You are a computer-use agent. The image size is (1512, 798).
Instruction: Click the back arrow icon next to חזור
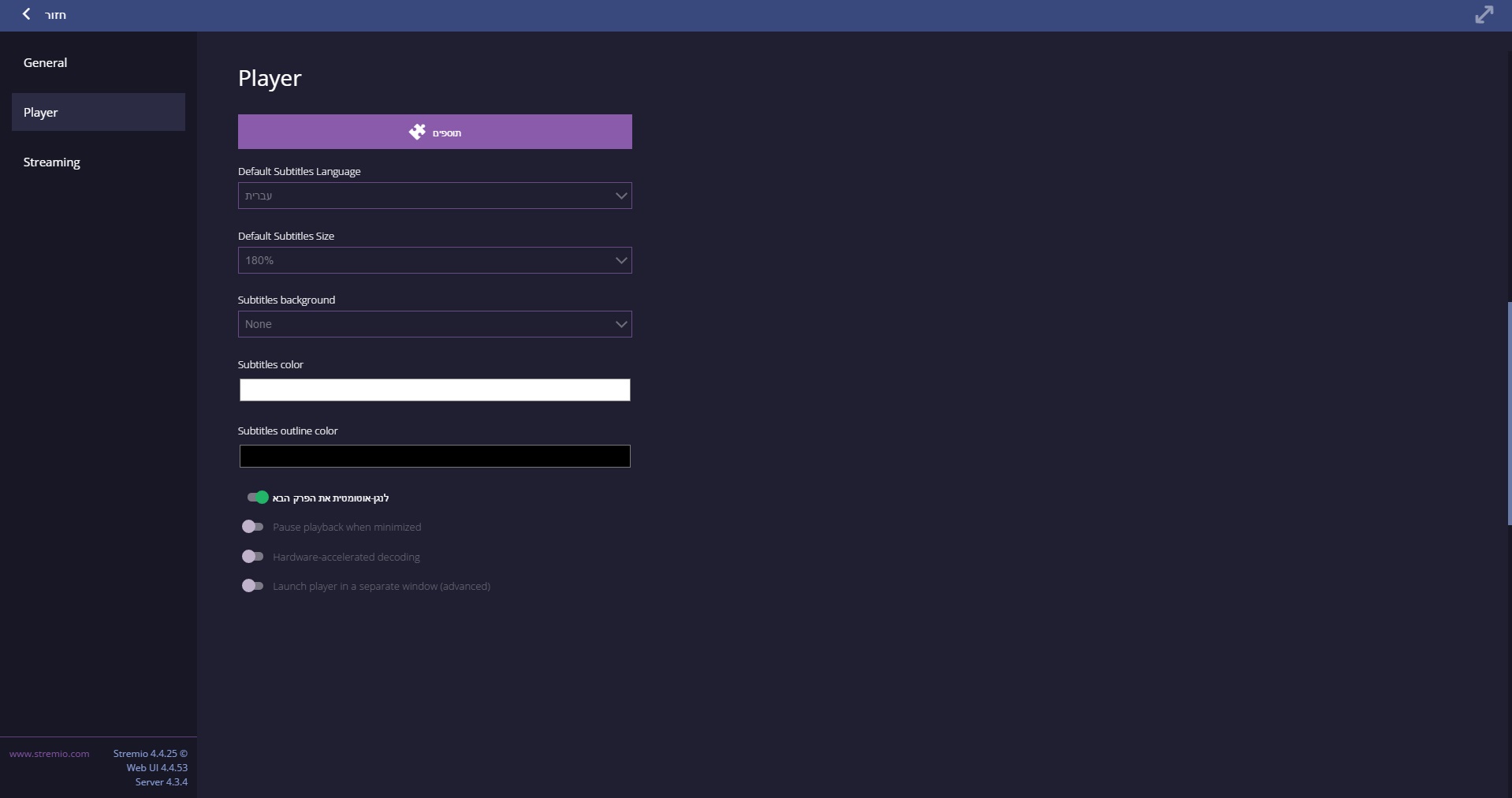[x=26, y=14]
